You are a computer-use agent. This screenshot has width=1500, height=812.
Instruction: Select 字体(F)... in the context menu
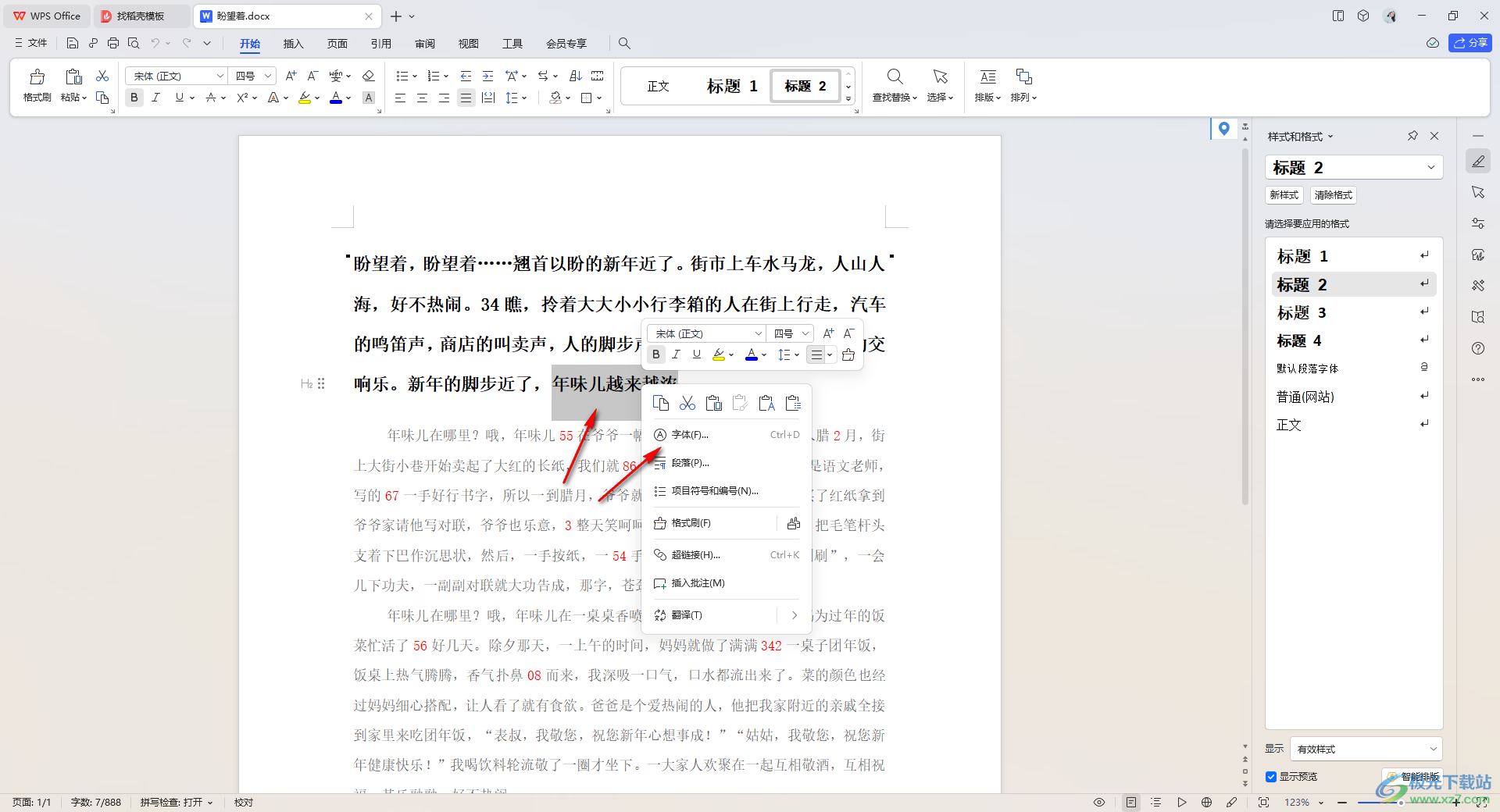727,435
